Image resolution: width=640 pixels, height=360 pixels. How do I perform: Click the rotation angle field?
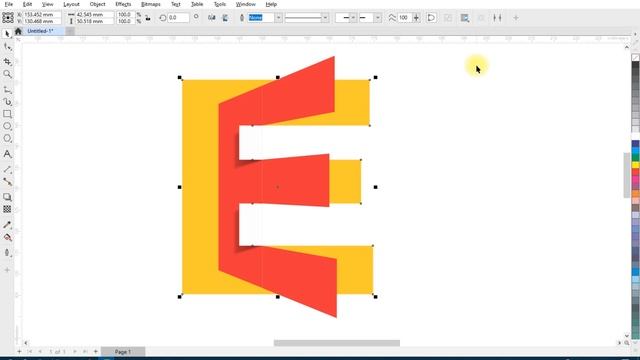tap(178, 18)
